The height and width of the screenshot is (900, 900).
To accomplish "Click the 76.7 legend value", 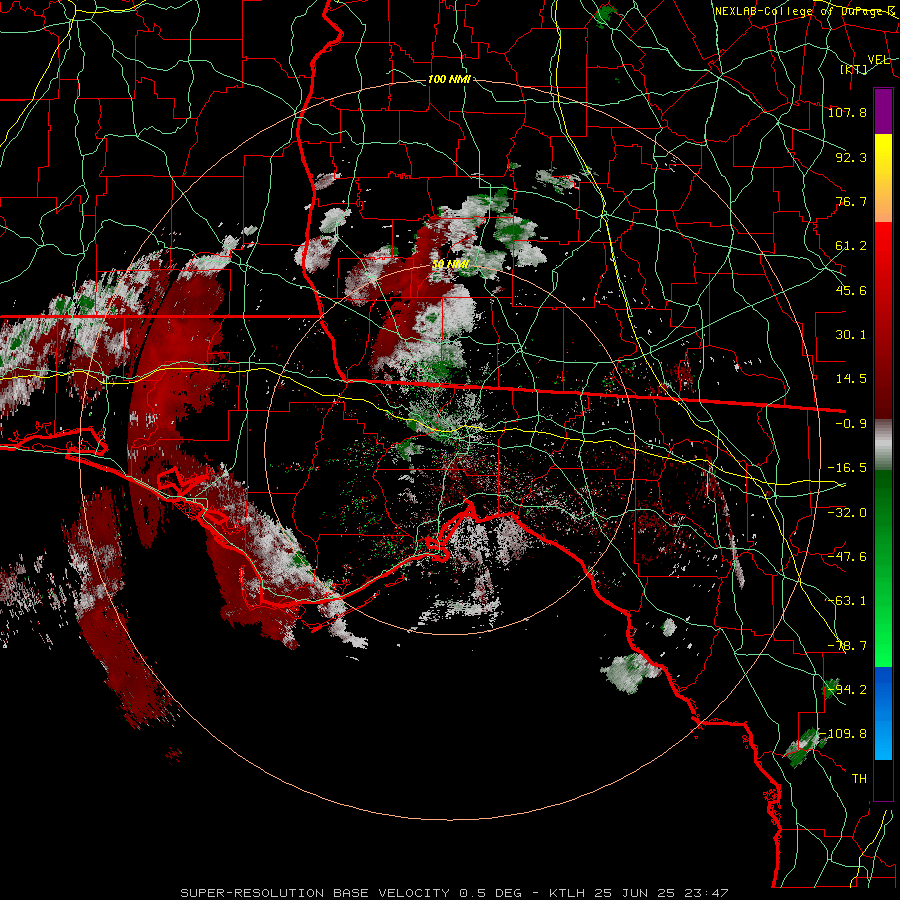I will tap(851, 201).
